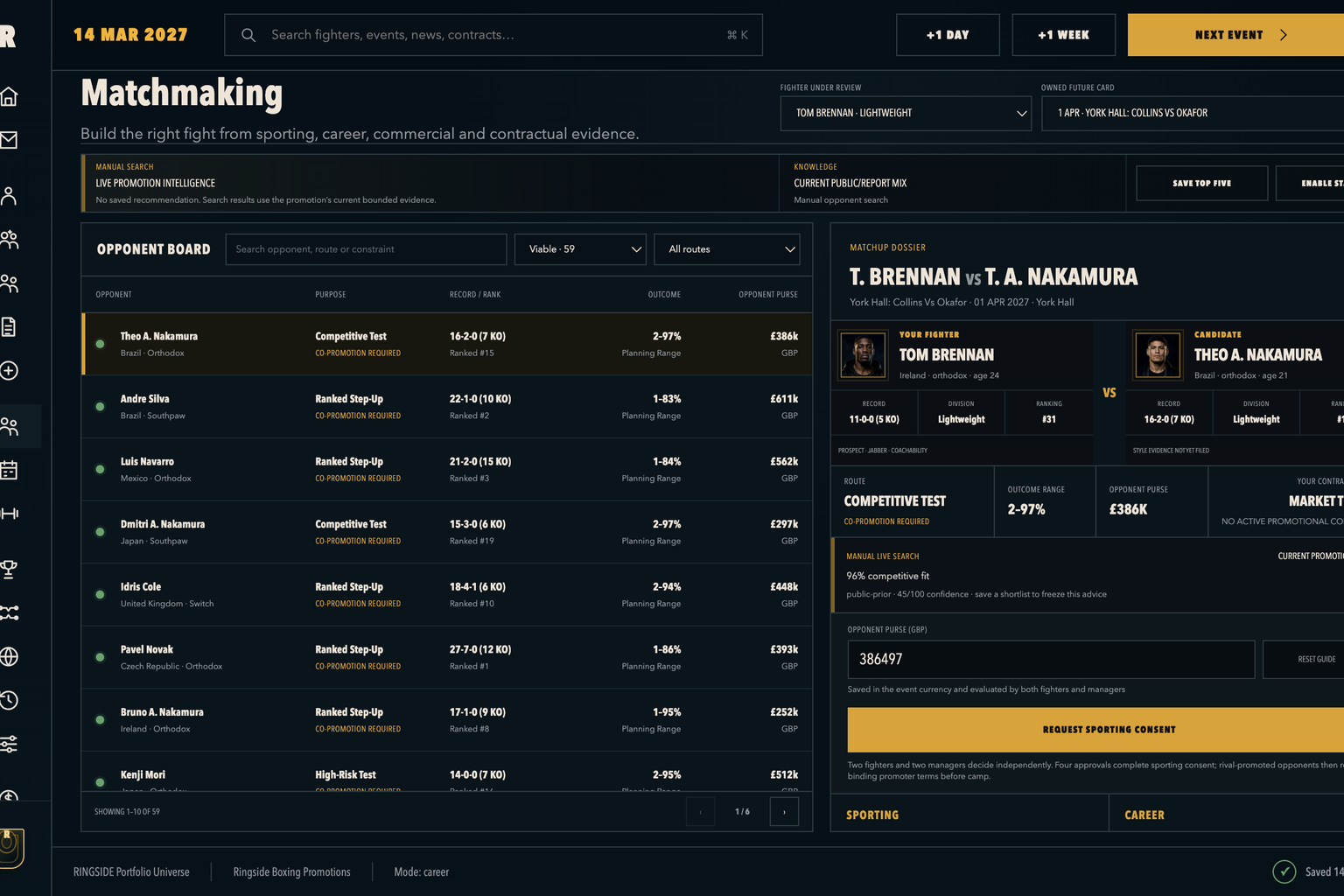This screenshot has width=1344, height=896.
Task: Open the calendar icon in sidebar
Action: coord(9,471)
